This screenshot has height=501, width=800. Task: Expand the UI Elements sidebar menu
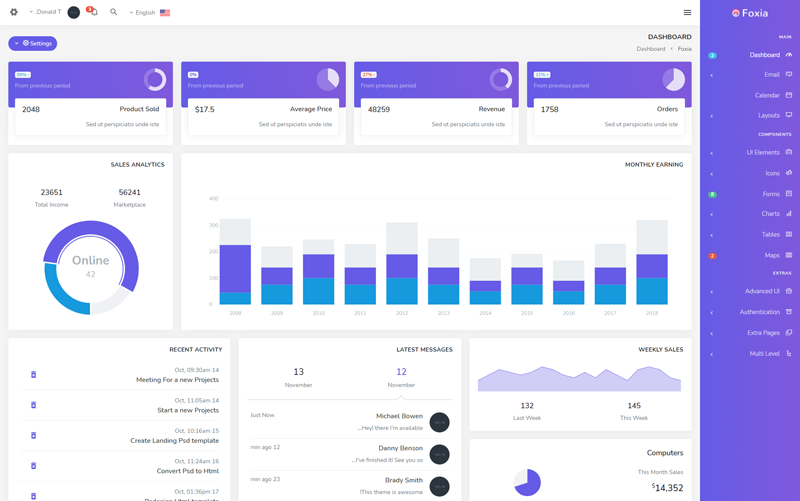tap(763, 153)
